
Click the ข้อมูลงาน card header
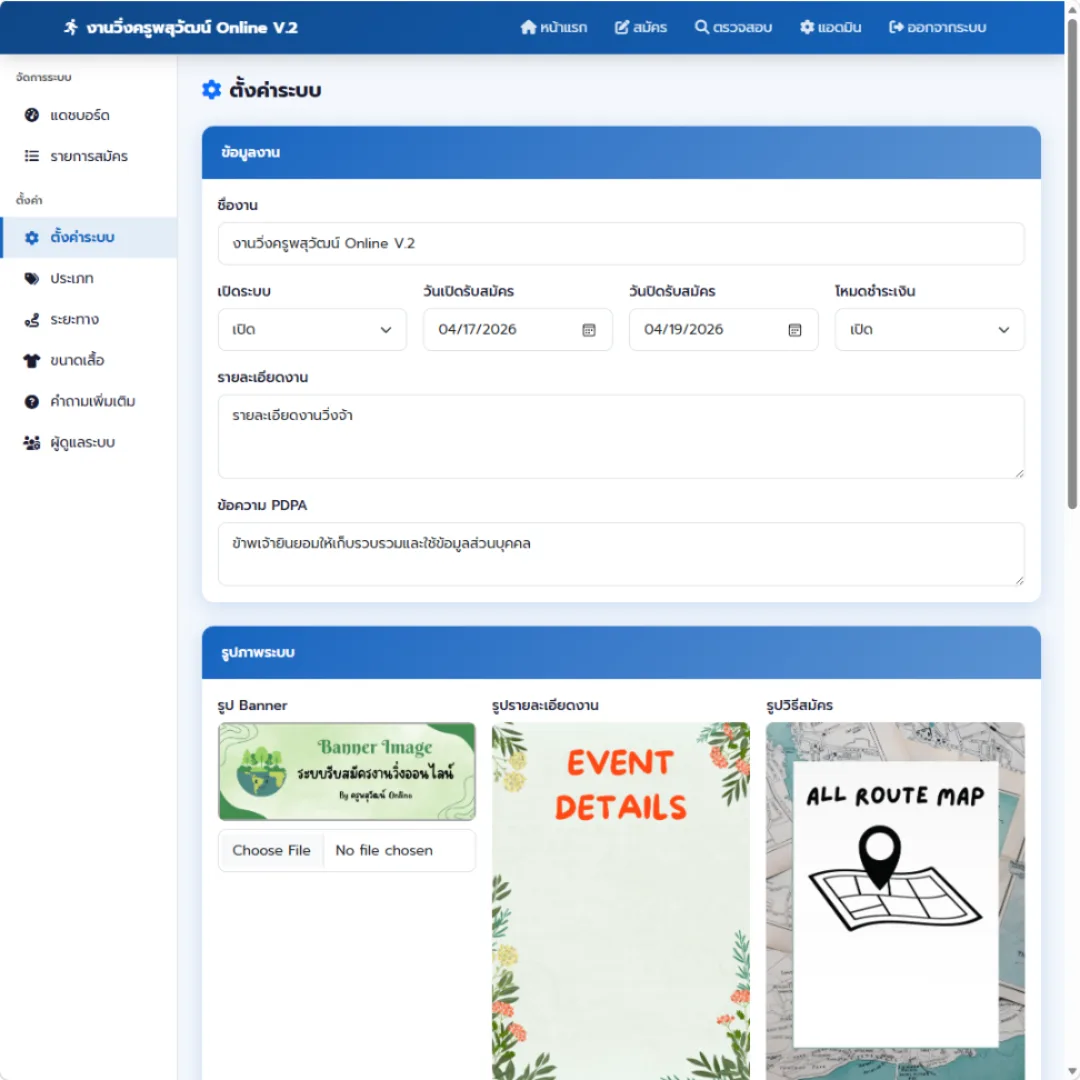tap(621, 153)
